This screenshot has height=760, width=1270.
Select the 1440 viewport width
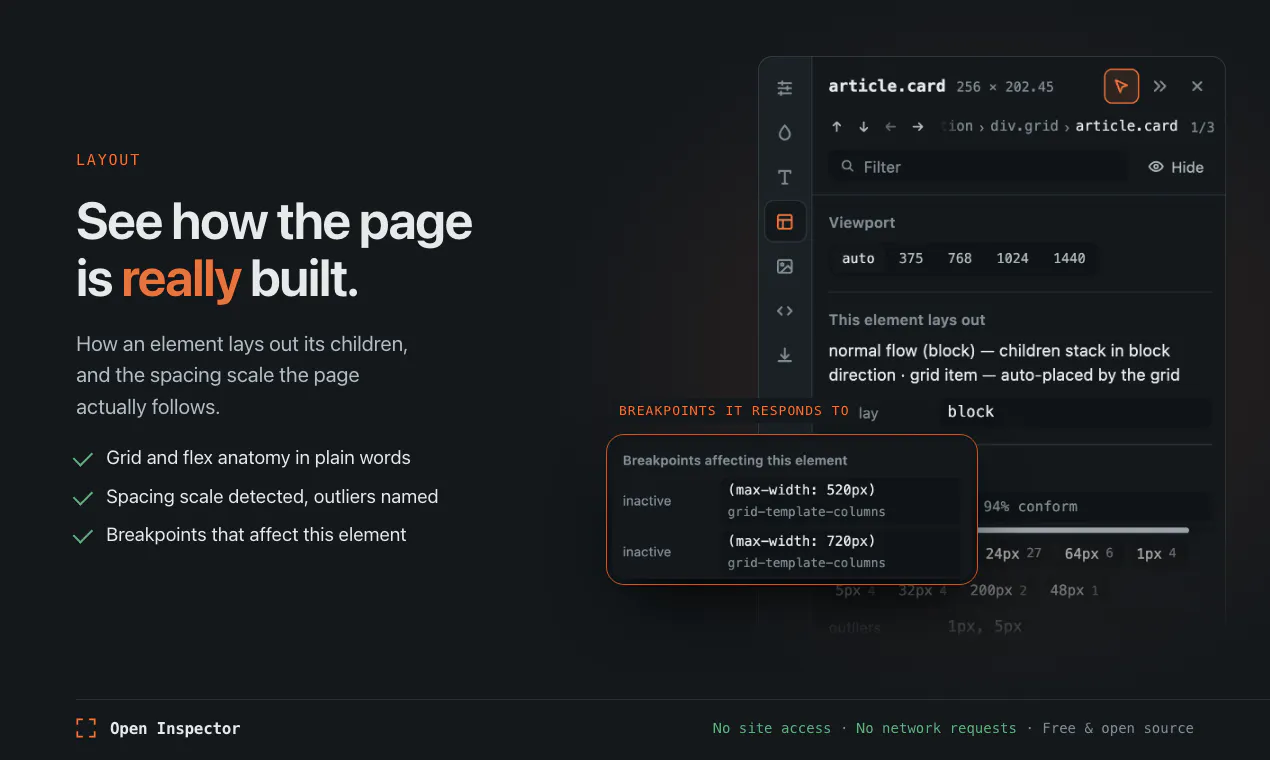(x=1069, y=258)
